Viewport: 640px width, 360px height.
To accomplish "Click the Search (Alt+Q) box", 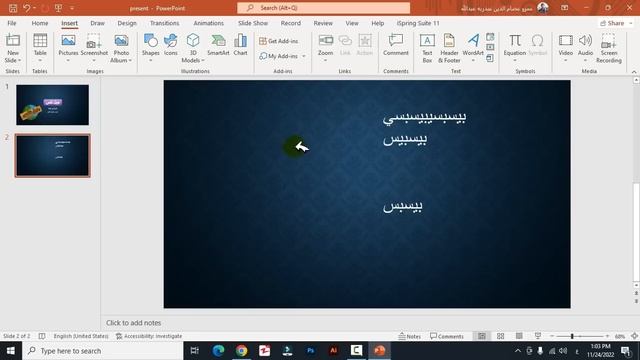I will click(x=324, y=8).
